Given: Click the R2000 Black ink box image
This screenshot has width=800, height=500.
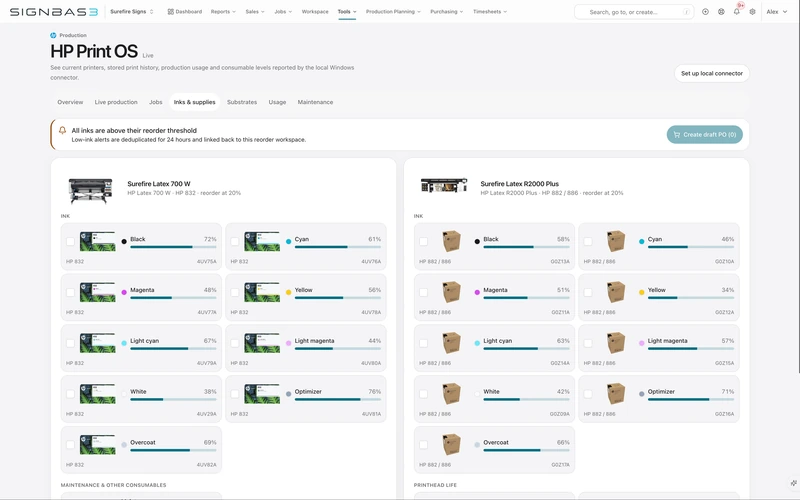Looking at the screenshot, I should [x=452, y=241].
